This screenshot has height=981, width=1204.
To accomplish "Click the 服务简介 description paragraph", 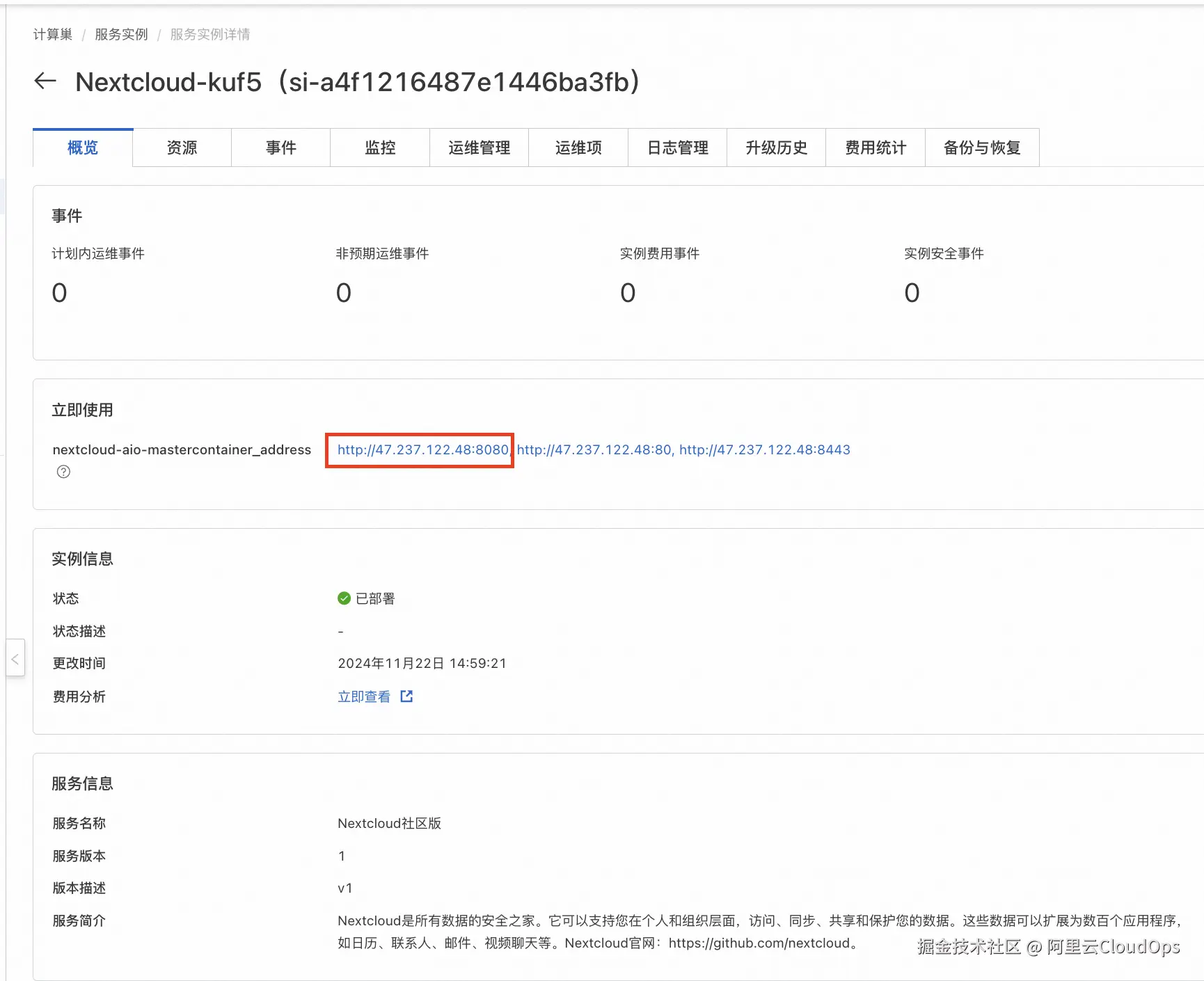I will point(759,932).
